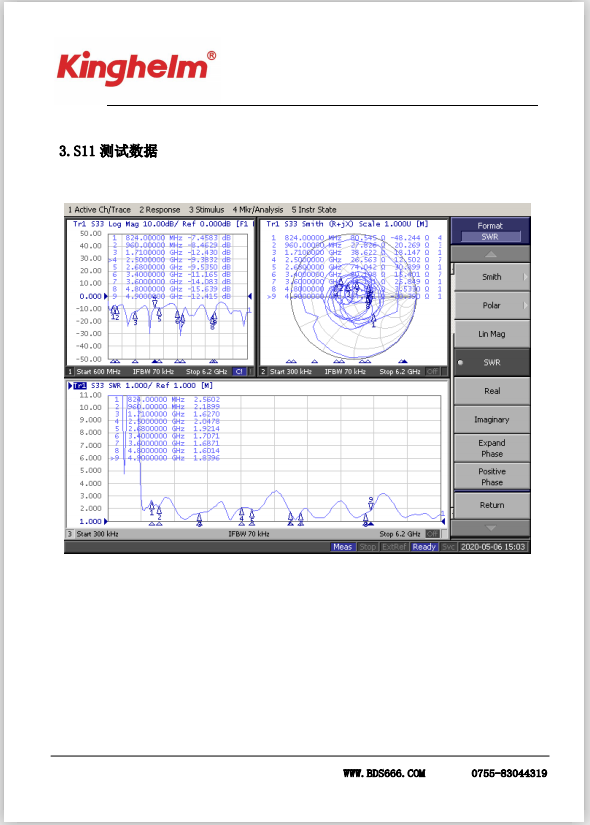Open the Mkr/Analysis menu

click(258, 209)
